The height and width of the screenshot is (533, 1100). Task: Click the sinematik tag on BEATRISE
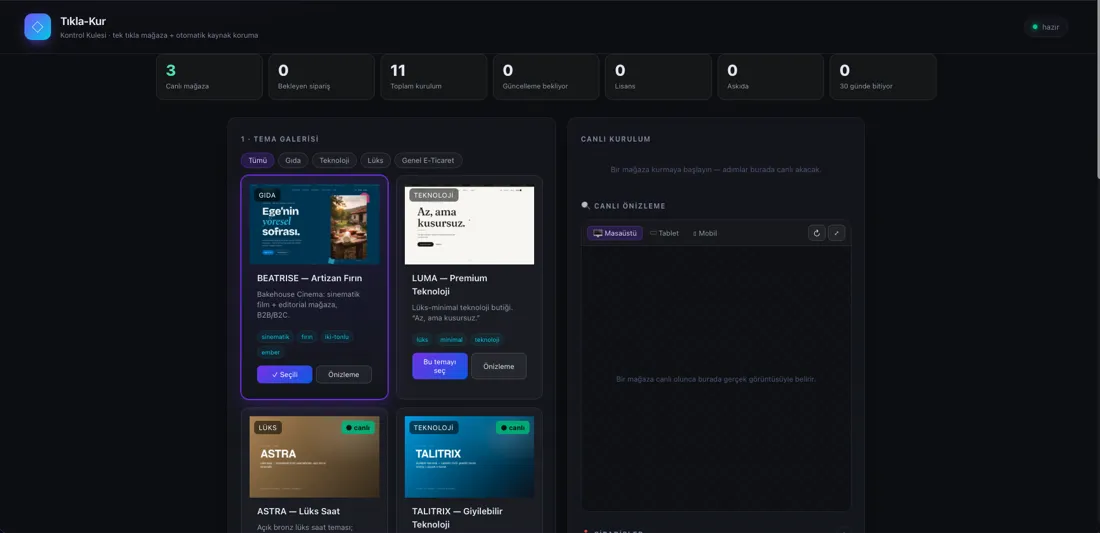[x=275, y=337]
